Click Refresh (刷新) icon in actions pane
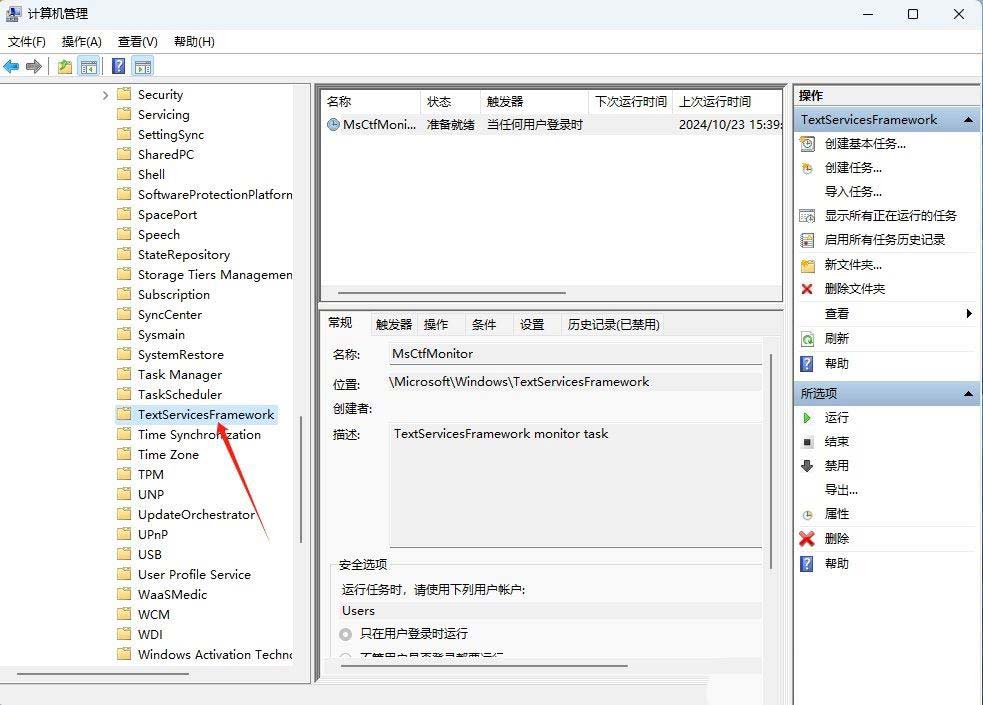The height and width of the screenshot is (705, 983). 807,339
